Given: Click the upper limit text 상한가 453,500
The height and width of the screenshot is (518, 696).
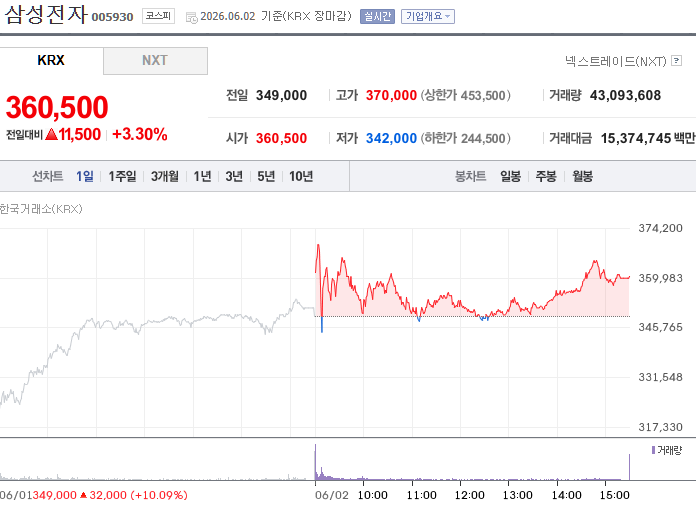Looking at the screenshot, I should pos(466,95).
